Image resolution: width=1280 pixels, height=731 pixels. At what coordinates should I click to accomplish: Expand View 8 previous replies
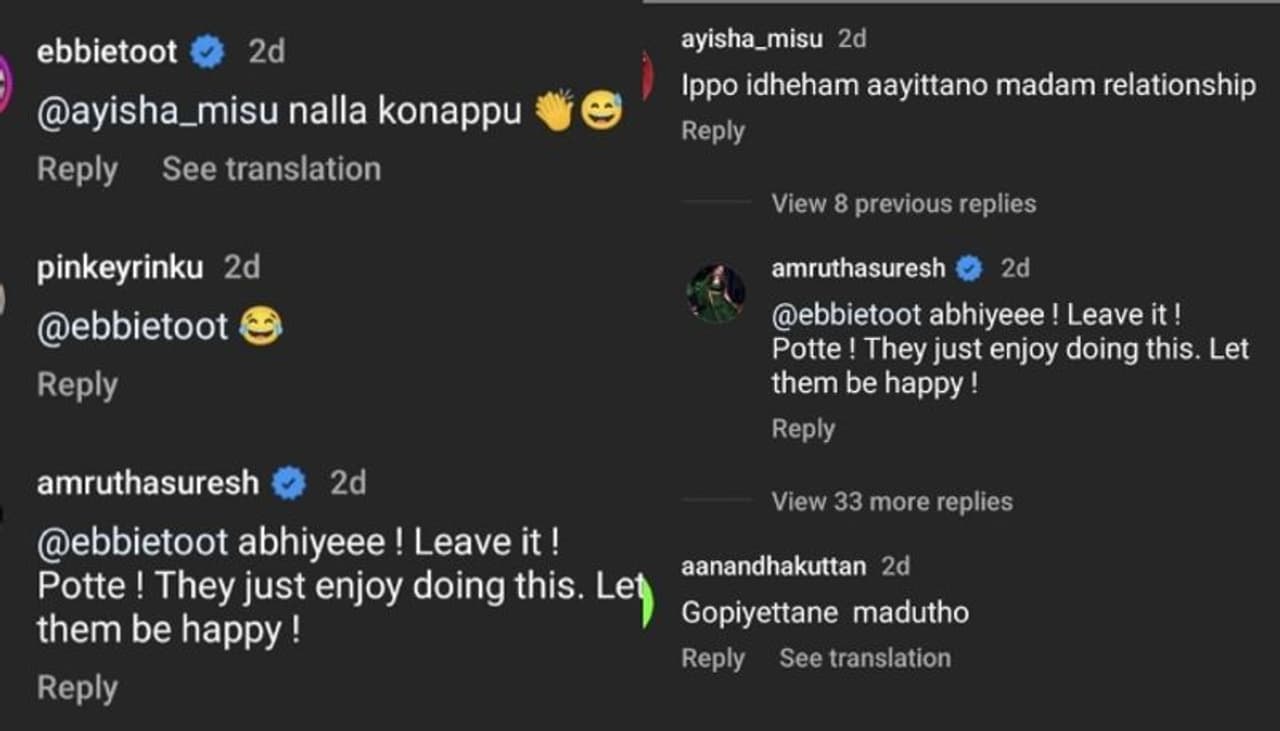903,204
